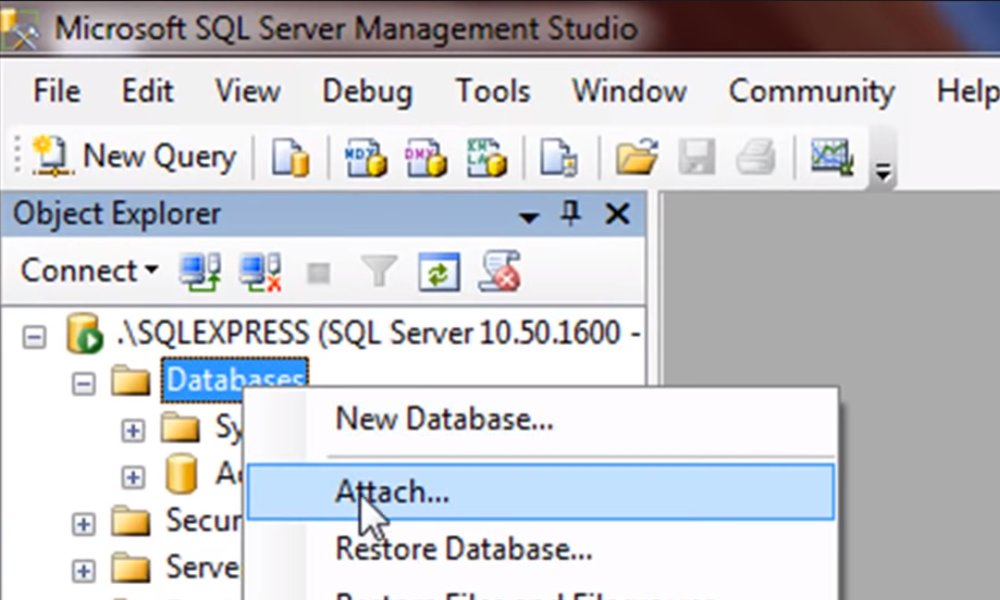This screenshot has width=1000, height=600.
Task: Expand the Security folder node
Action: tap(84, 522)
